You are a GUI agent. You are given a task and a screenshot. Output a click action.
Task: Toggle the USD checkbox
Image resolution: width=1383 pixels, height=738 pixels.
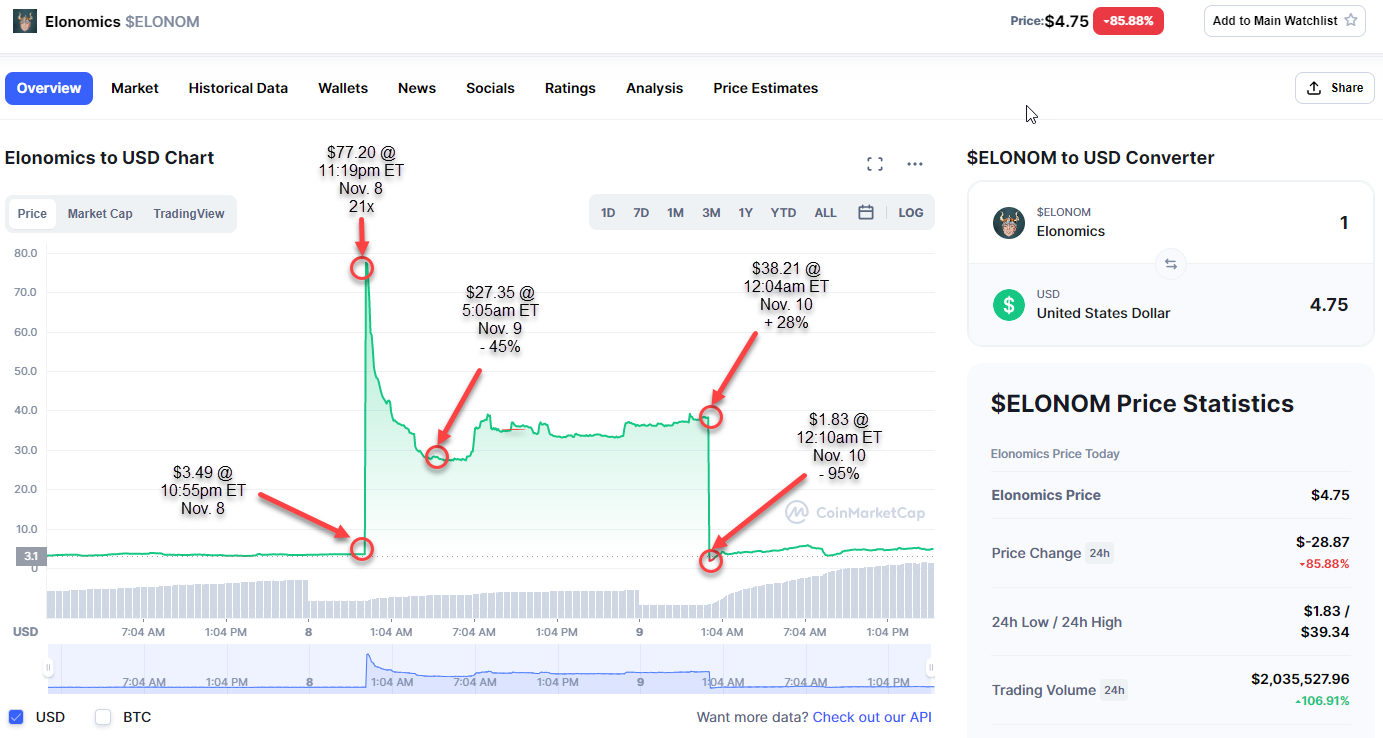[x=16, y=717]
